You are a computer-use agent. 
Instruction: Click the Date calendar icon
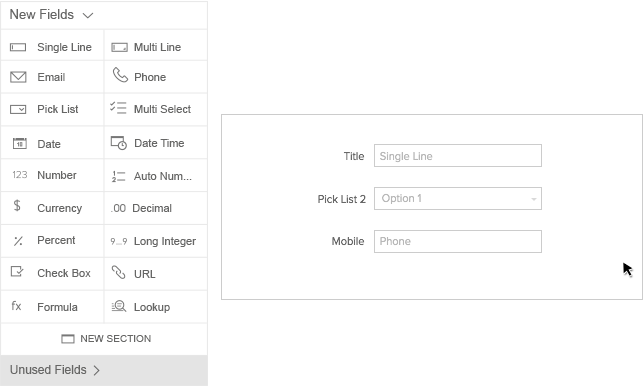coord(19,144)
